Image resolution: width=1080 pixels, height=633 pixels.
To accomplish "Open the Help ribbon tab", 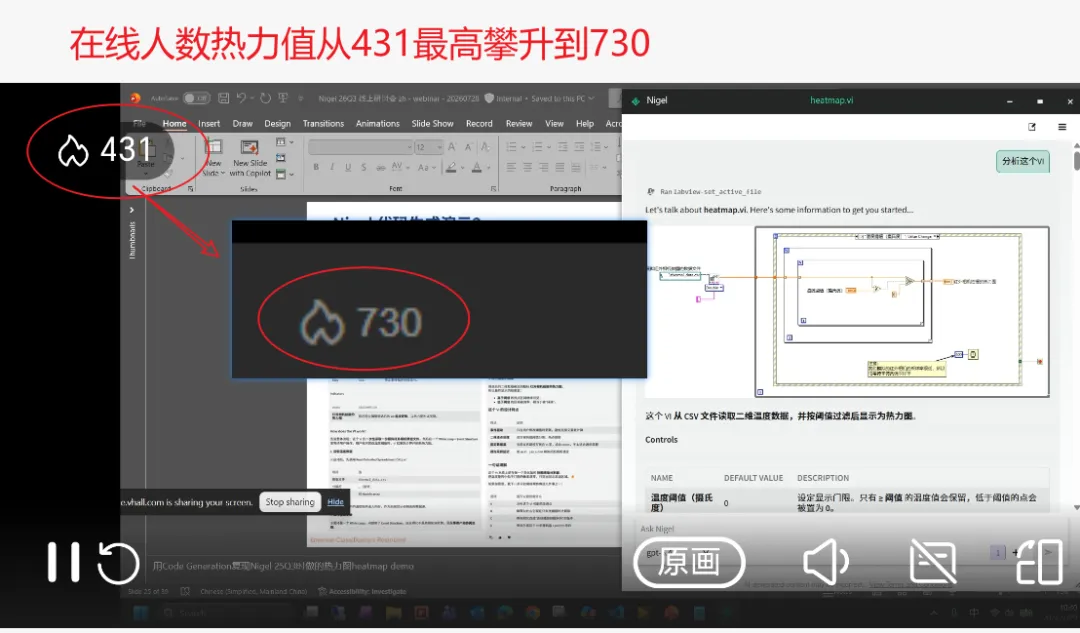I will coord(585,124).
